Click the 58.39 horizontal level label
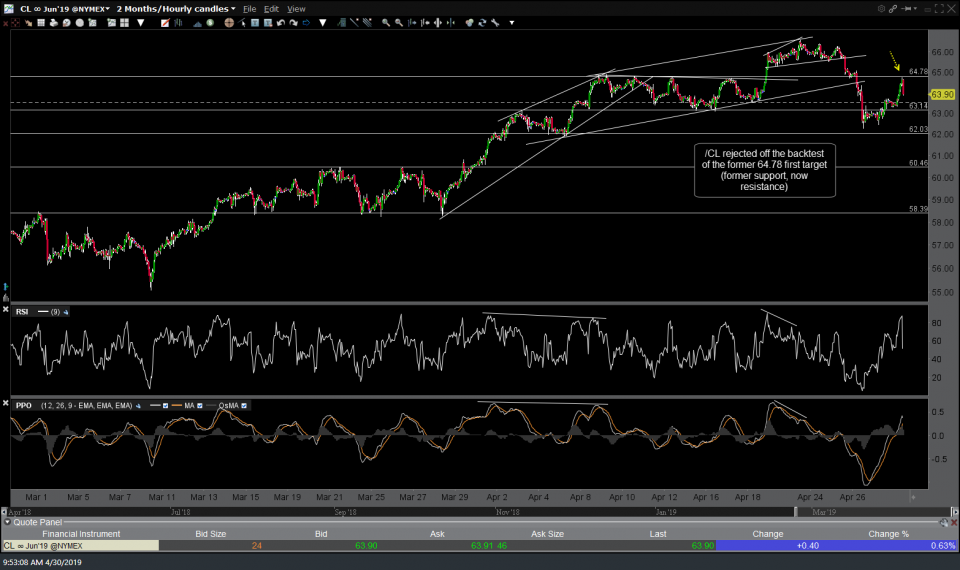This screenshot has height=570, width=960. point(918,209)
